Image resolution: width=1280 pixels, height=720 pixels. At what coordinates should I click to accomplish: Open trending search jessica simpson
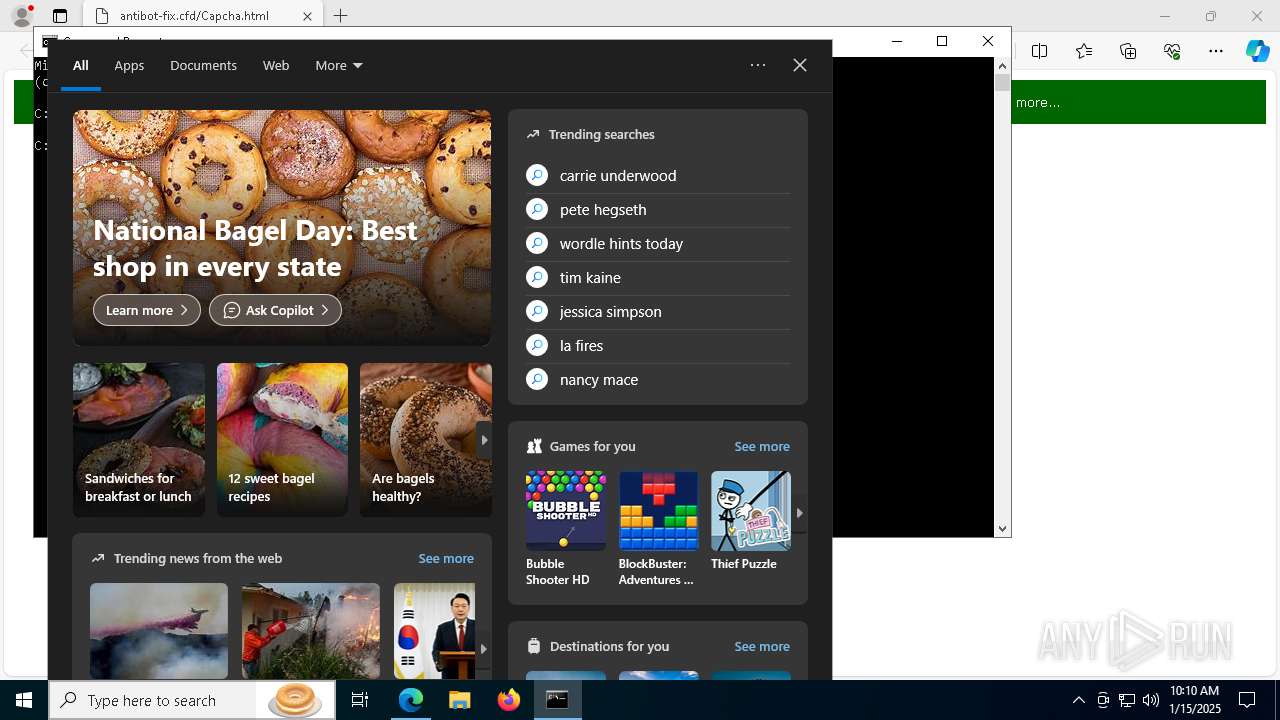pyautogui.click(x=610, y=312)
